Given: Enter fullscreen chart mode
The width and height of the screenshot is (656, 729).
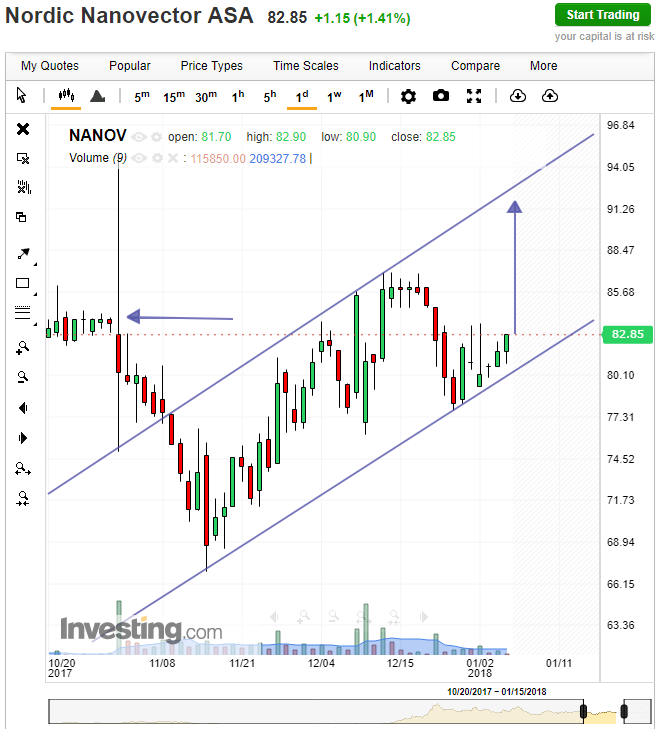Looking at the screenshot, I should [x=474, y=96].
